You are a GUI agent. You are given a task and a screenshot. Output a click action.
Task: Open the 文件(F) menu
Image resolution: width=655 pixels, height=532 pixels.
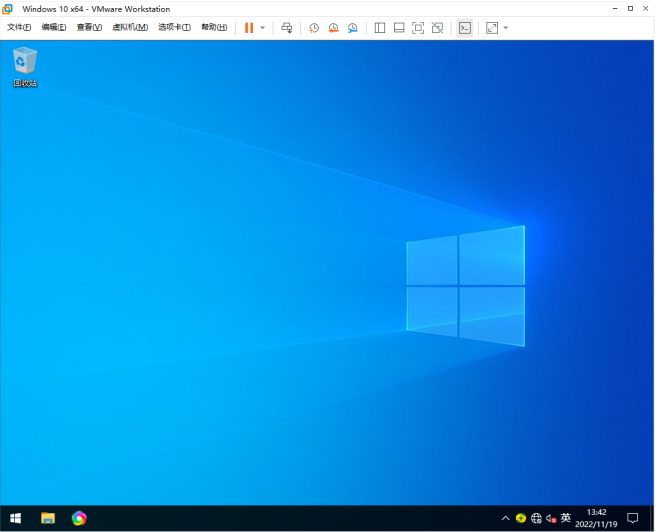(19, 28)
